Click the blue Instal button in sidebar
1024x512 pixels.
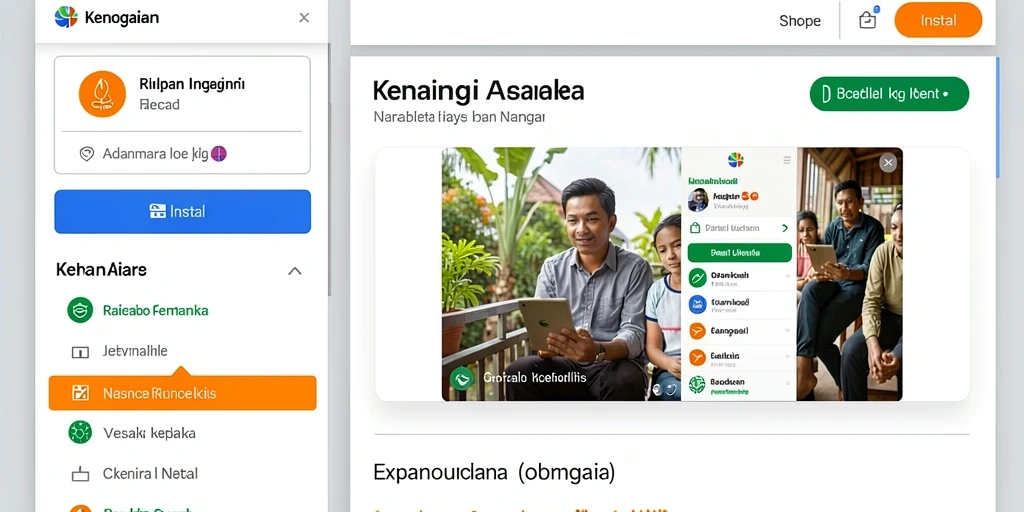click(x=182, y=212)
